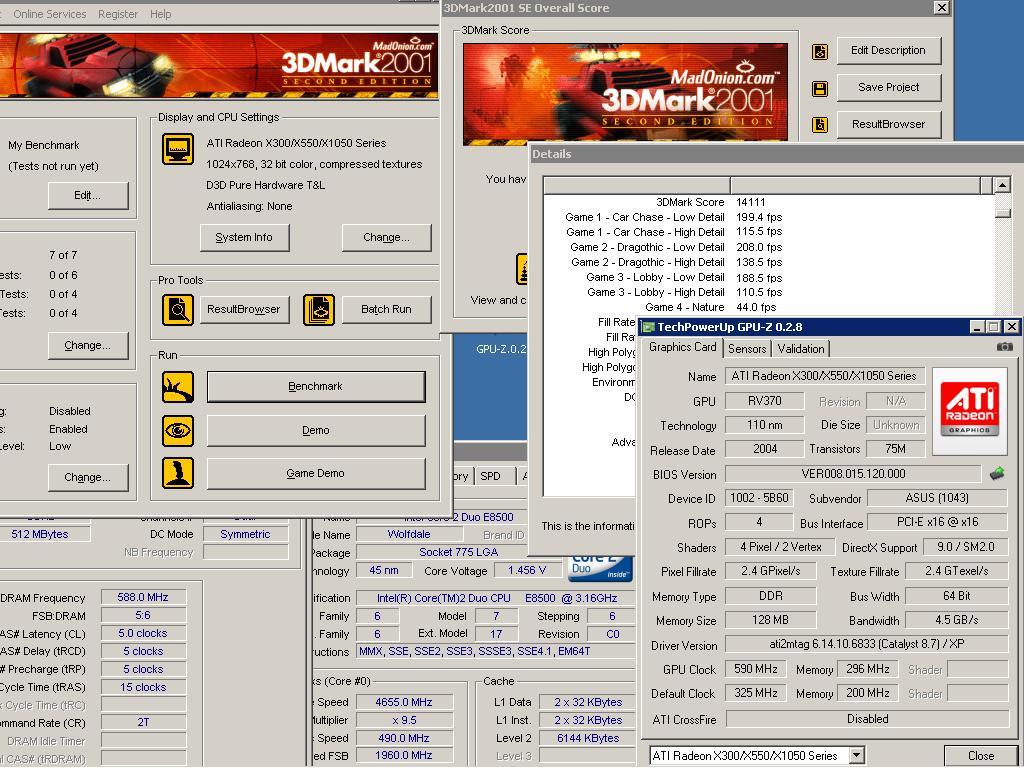Screen dimensions: 1024x768
Task: Click the GPU-Z title bar app icon
Action: pos(648,327)
